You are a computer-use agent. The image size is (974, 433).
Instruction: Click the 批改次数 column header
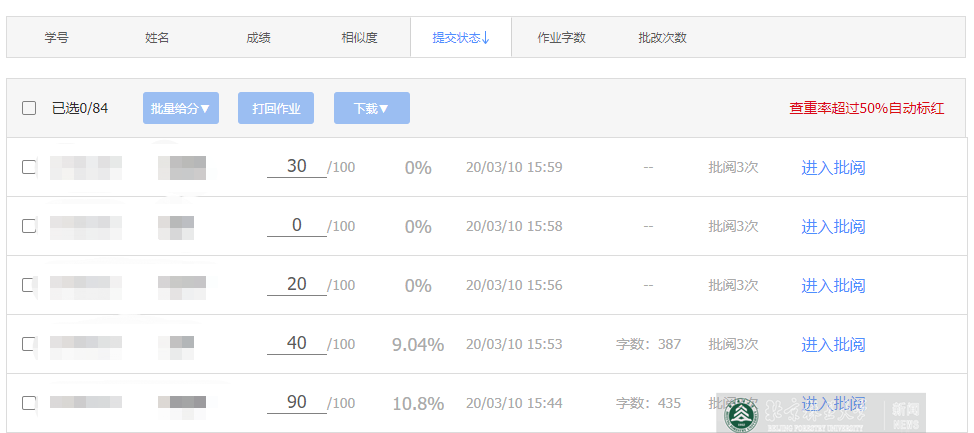point(662,38)
